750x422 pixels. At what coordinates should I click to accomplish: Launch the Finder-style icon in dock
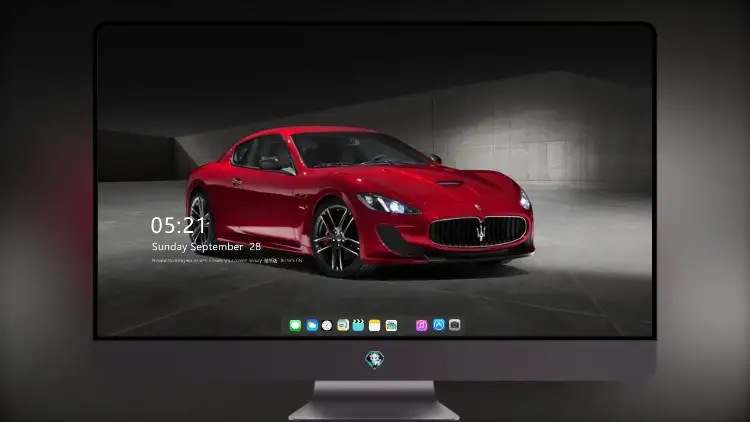point(343,325)
